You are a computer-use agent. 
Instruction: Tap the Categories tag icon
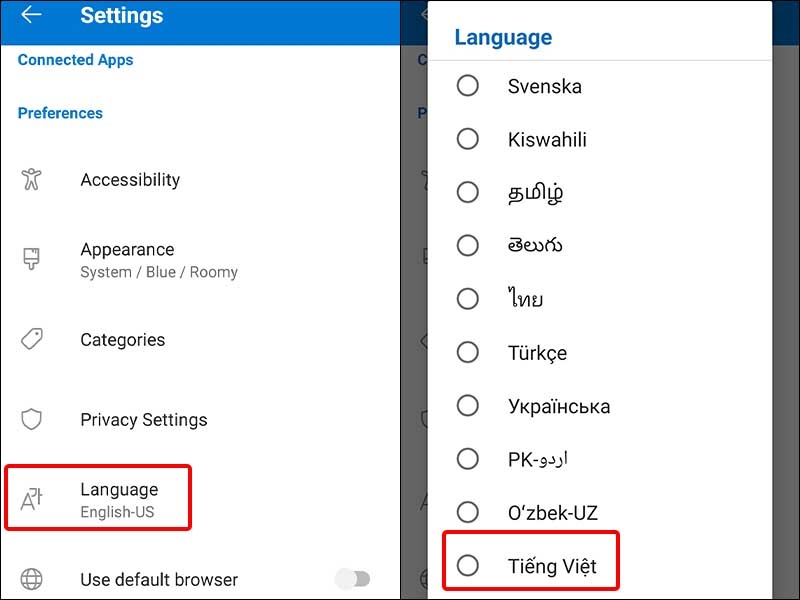32,340
